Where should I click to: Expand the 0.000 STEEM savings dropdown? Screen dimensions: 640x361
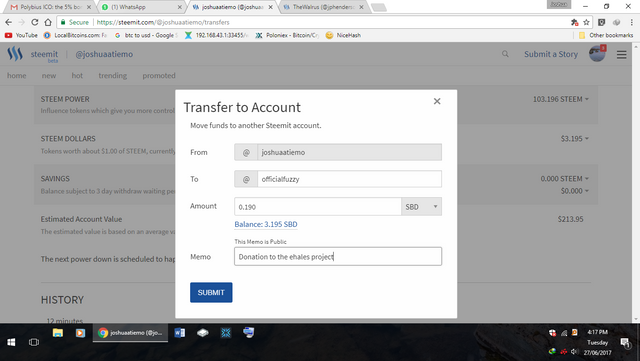[x=564, y=179]
